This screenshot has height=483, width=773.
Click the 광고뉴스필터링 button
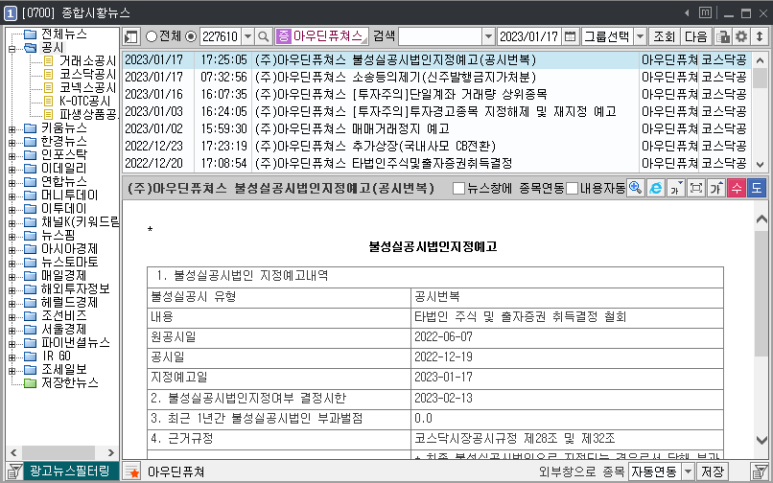(69, 471)
